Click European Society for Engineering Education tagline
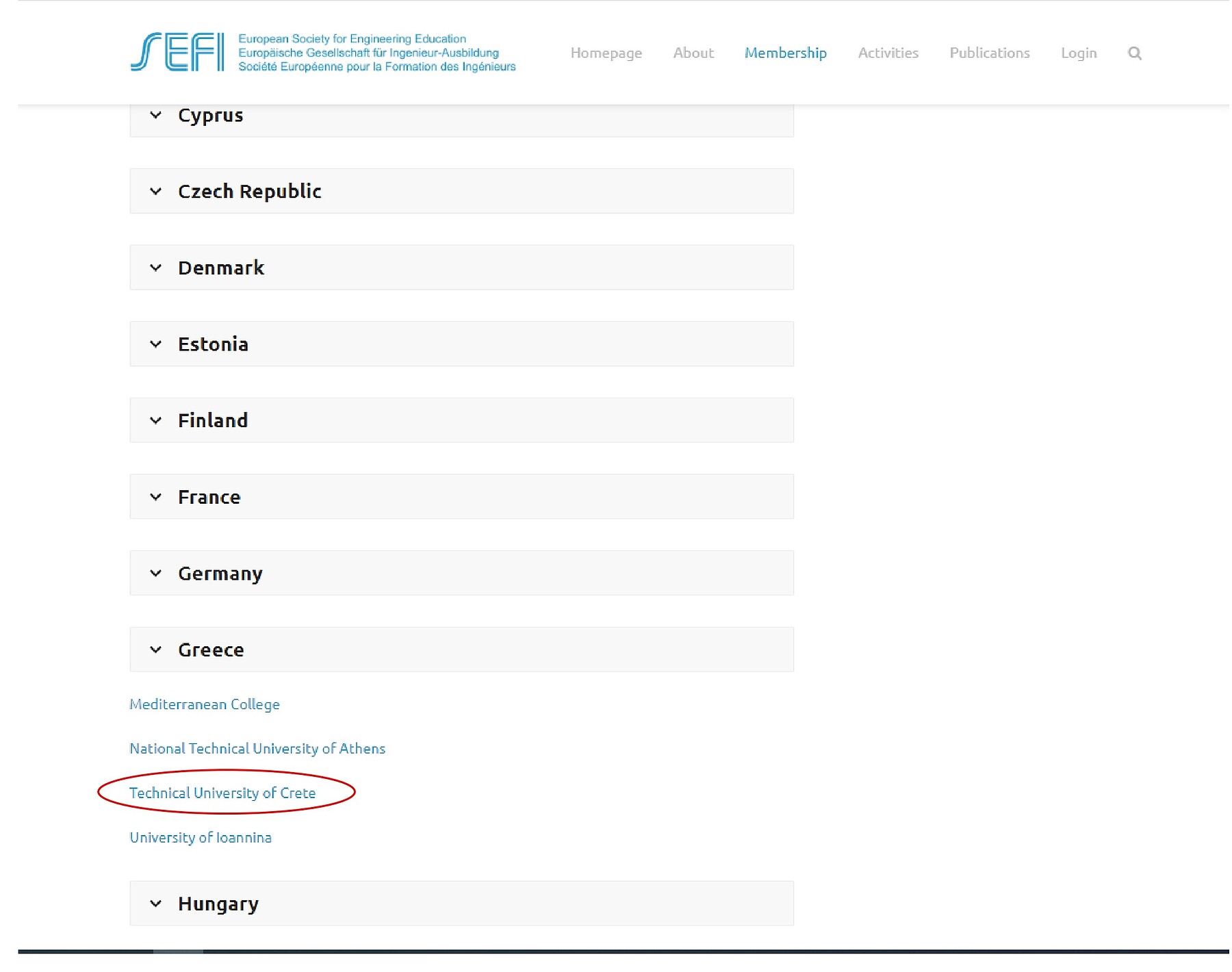This screenshot has width=1232, height=972. point(352,39)
